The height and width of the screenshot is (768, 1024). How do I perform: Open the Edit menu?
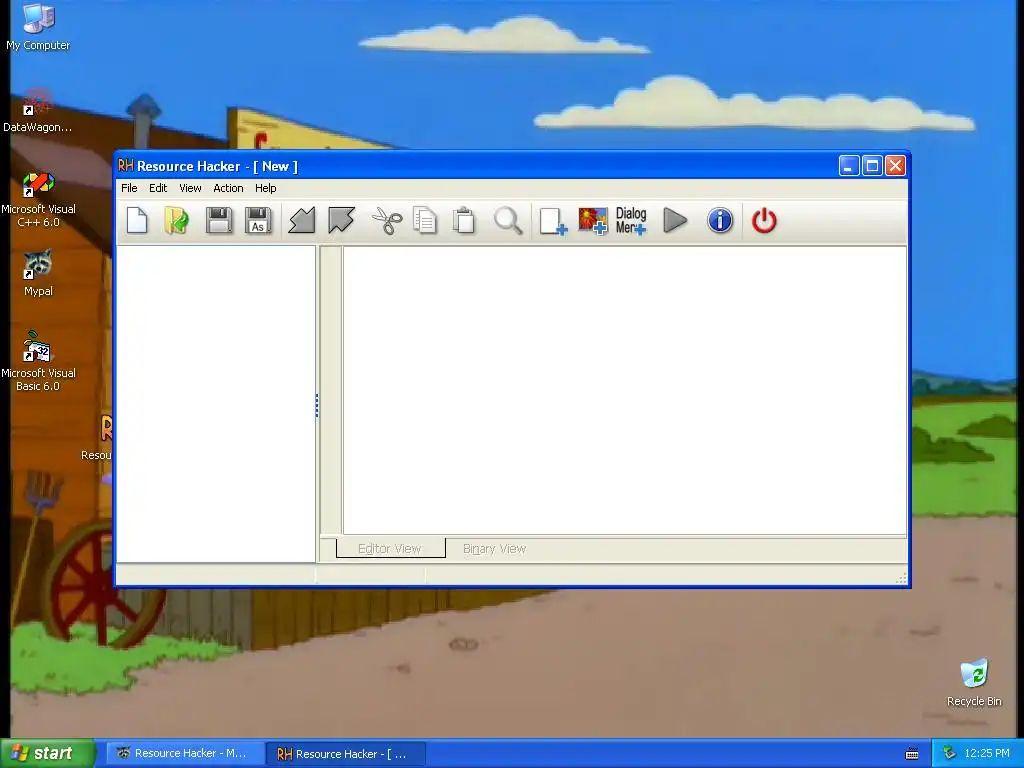tap(158, 188)
